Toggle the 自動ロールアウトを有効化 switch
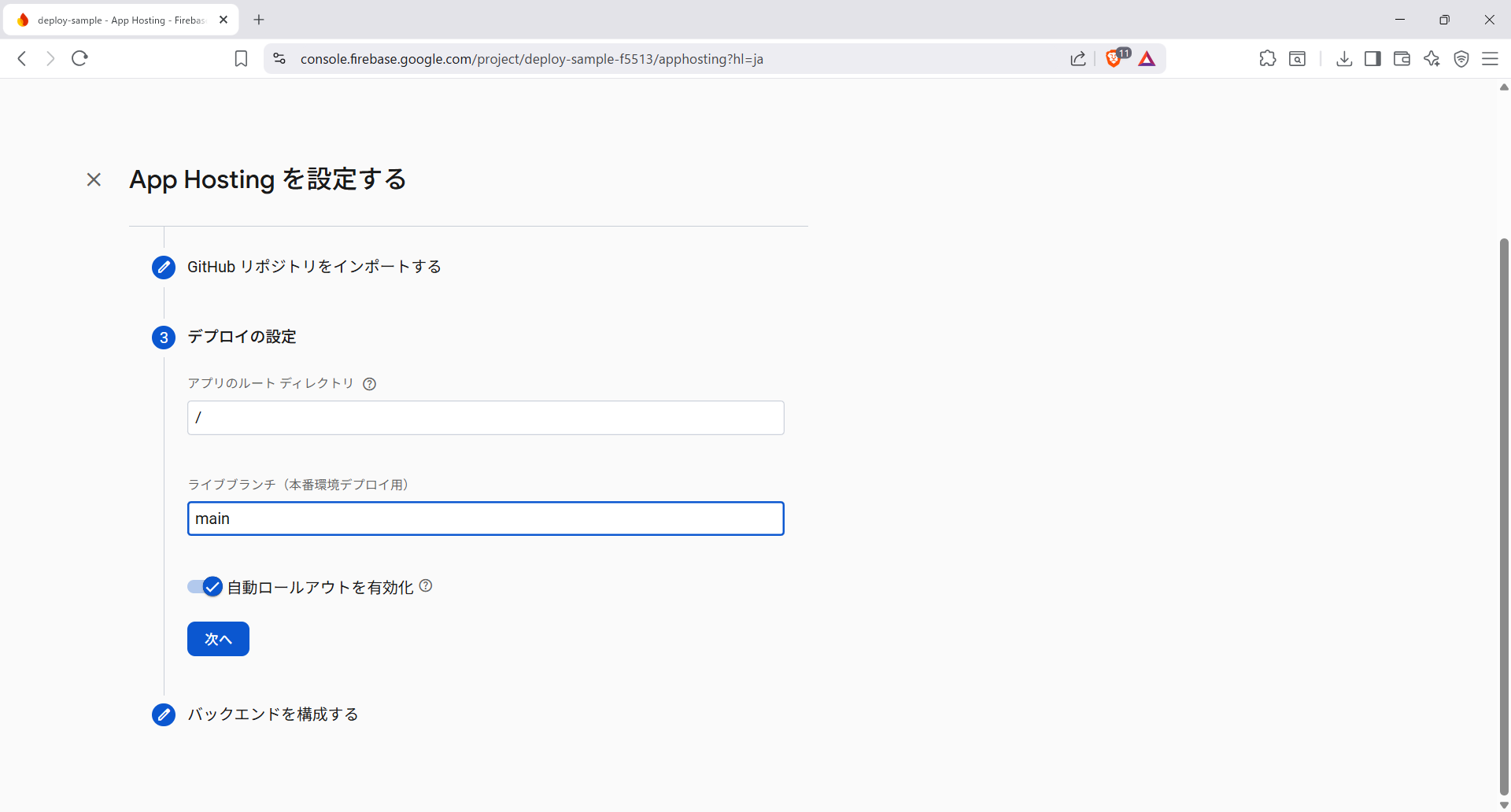Viewport: 1511px width, 812px height. tap(205, 587)
